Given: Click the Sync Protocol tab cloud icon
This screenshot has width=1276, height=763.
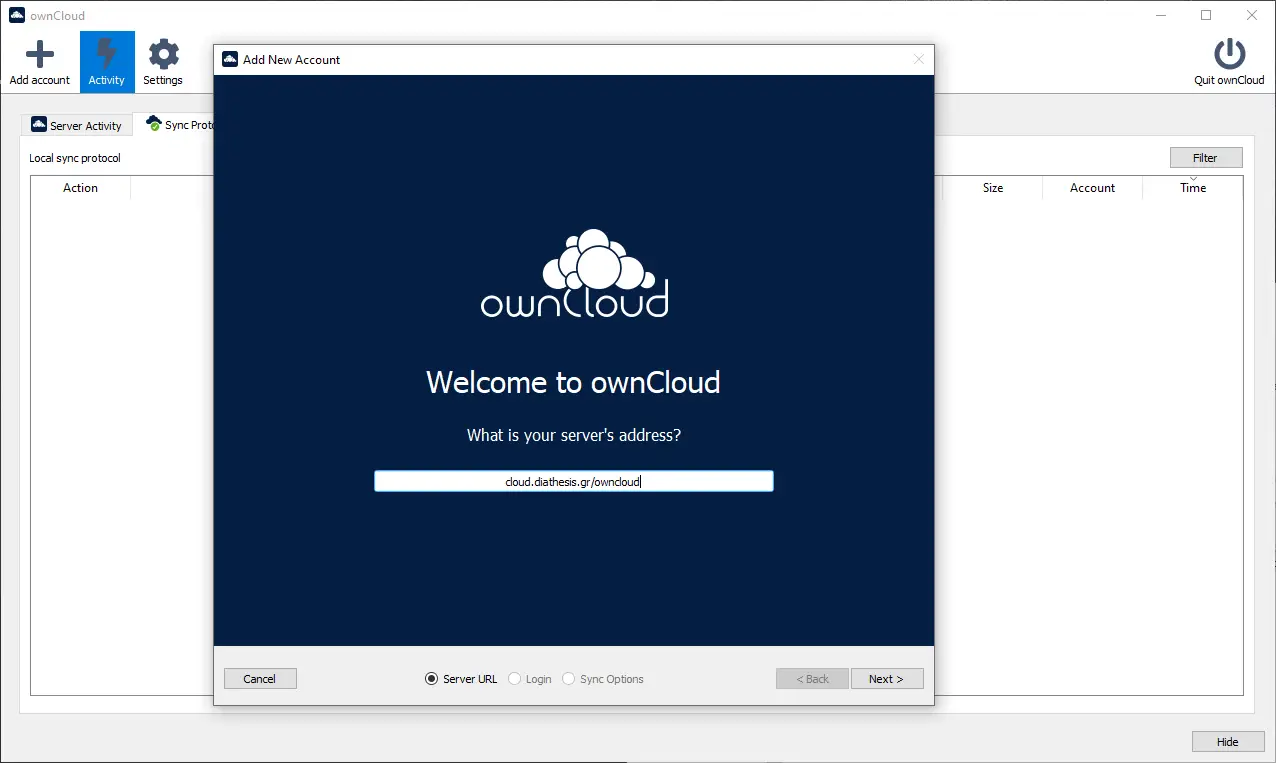Looking at the screenshot, I should tap(153, 124).
